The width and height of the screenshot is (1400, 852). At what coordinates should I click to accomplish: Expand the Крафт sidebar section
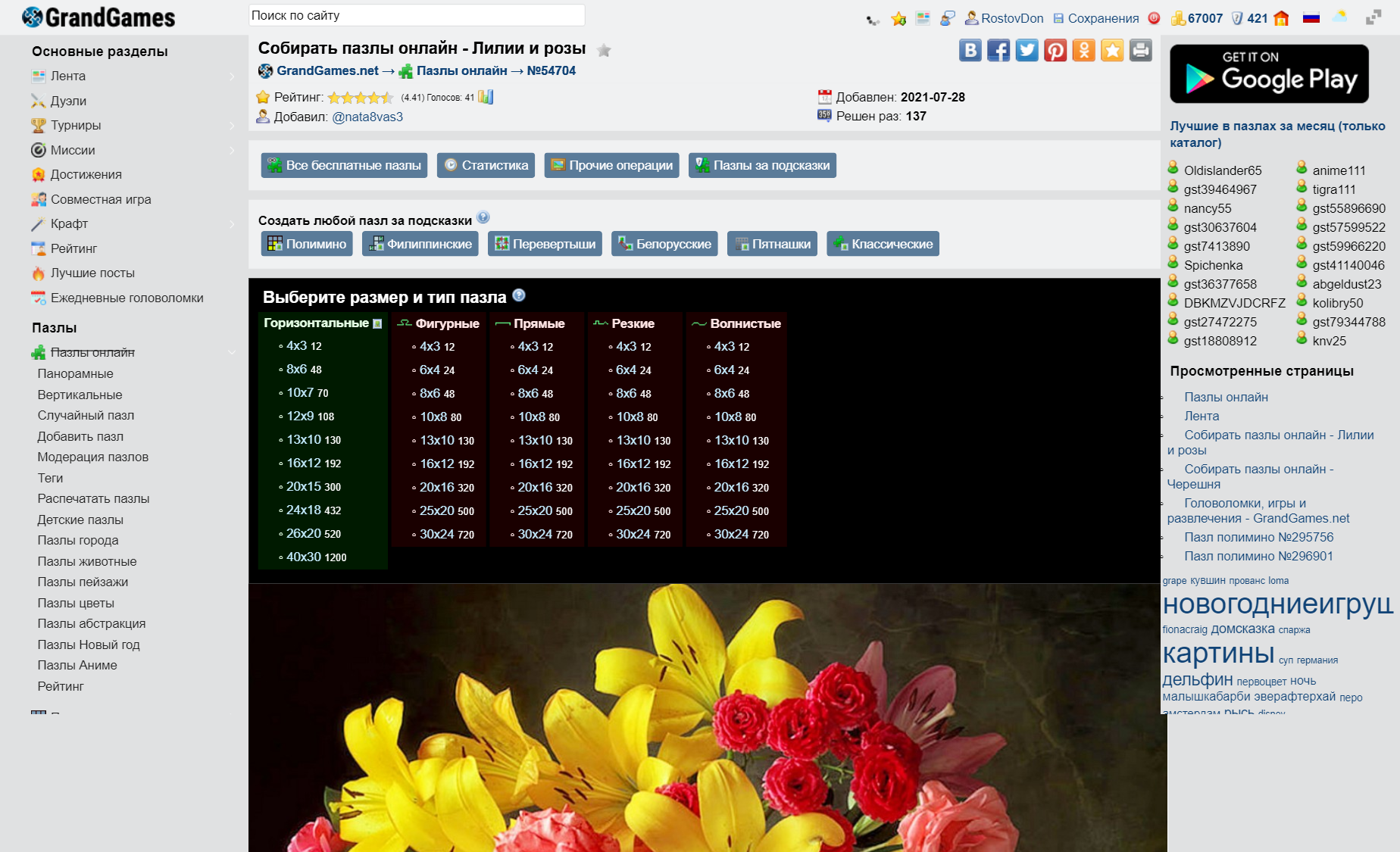pyautogui.click(x=232, y=224)
